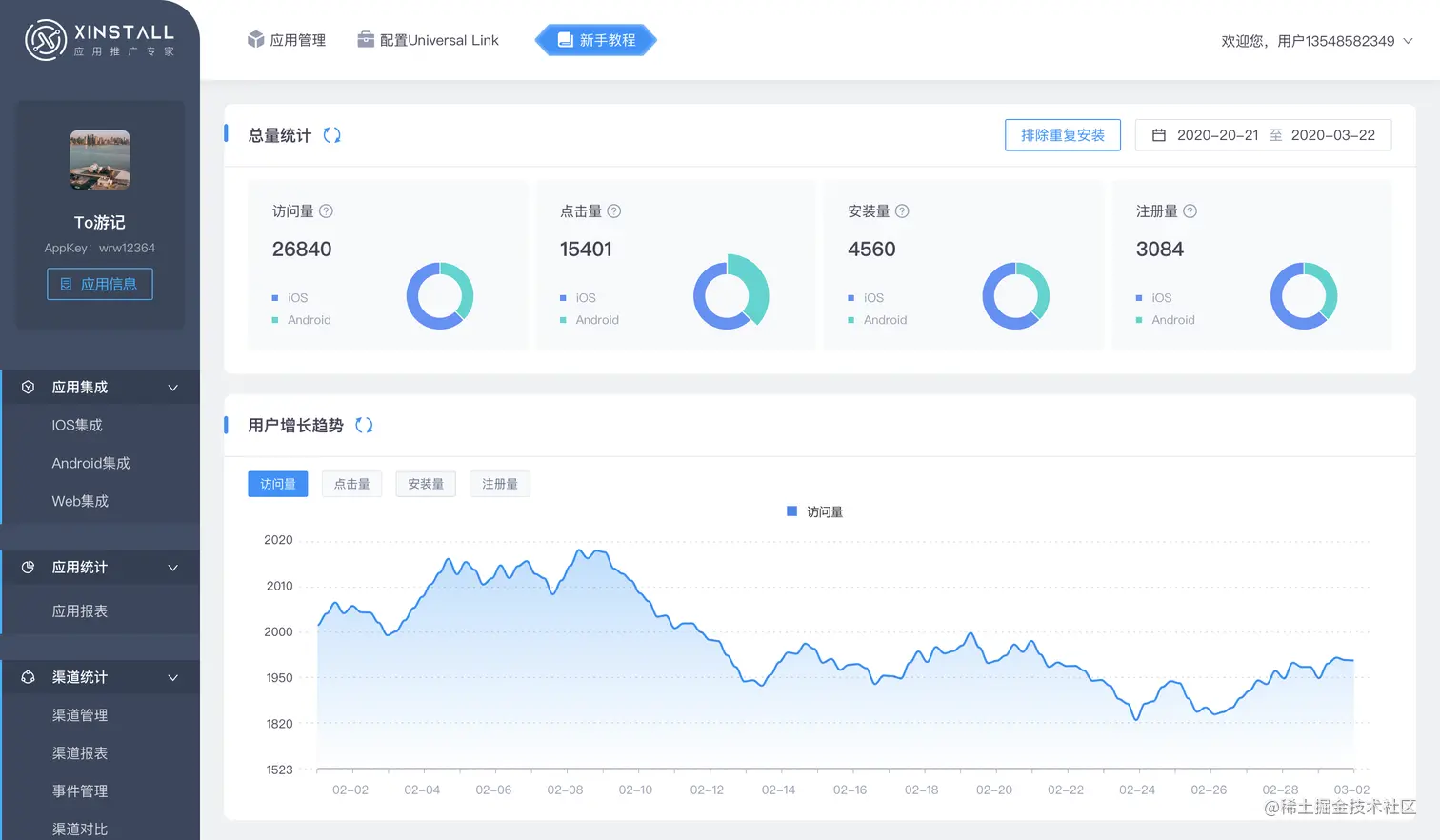Open 事件管理 in sidebar
The height and width of the screenshot is (840, 1440).
80,791
